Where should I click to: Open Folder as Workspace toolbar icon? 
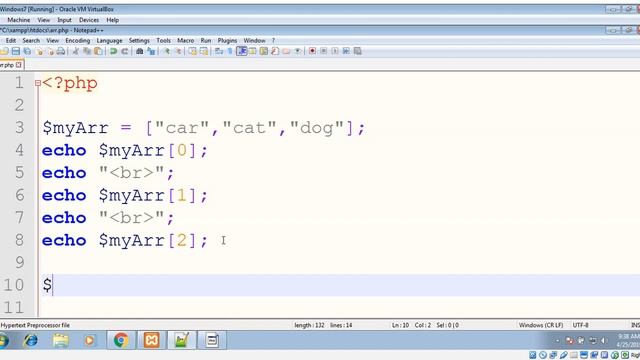(x=286, y=51)
